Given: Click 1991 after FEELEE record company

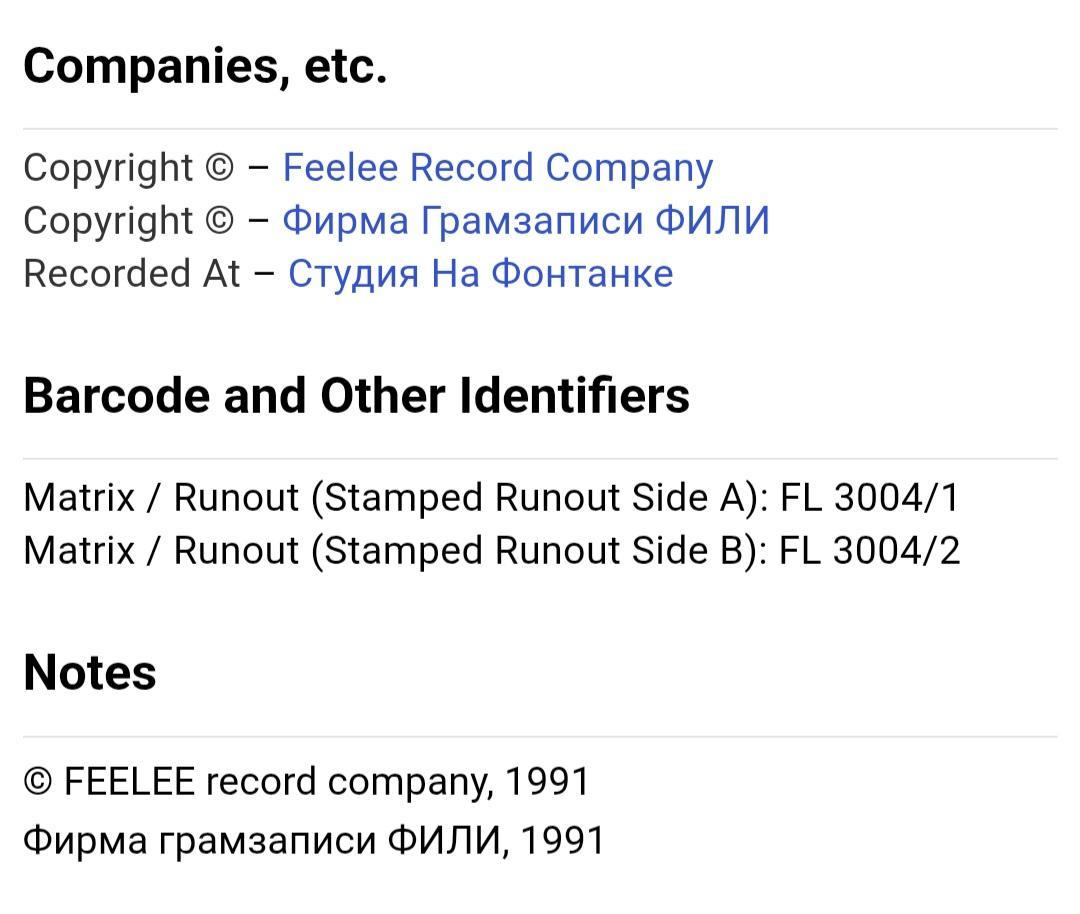Looking at the screenshot, I should (548, 782).
